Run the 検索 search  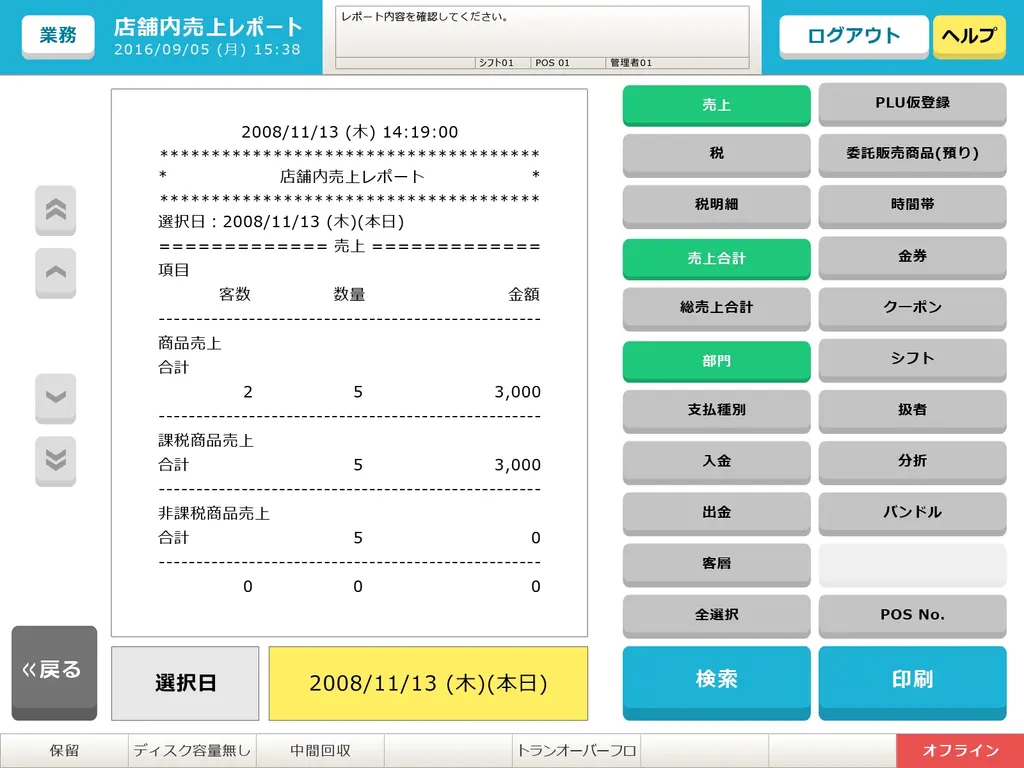pyautogui.click(x=716, y=680)
